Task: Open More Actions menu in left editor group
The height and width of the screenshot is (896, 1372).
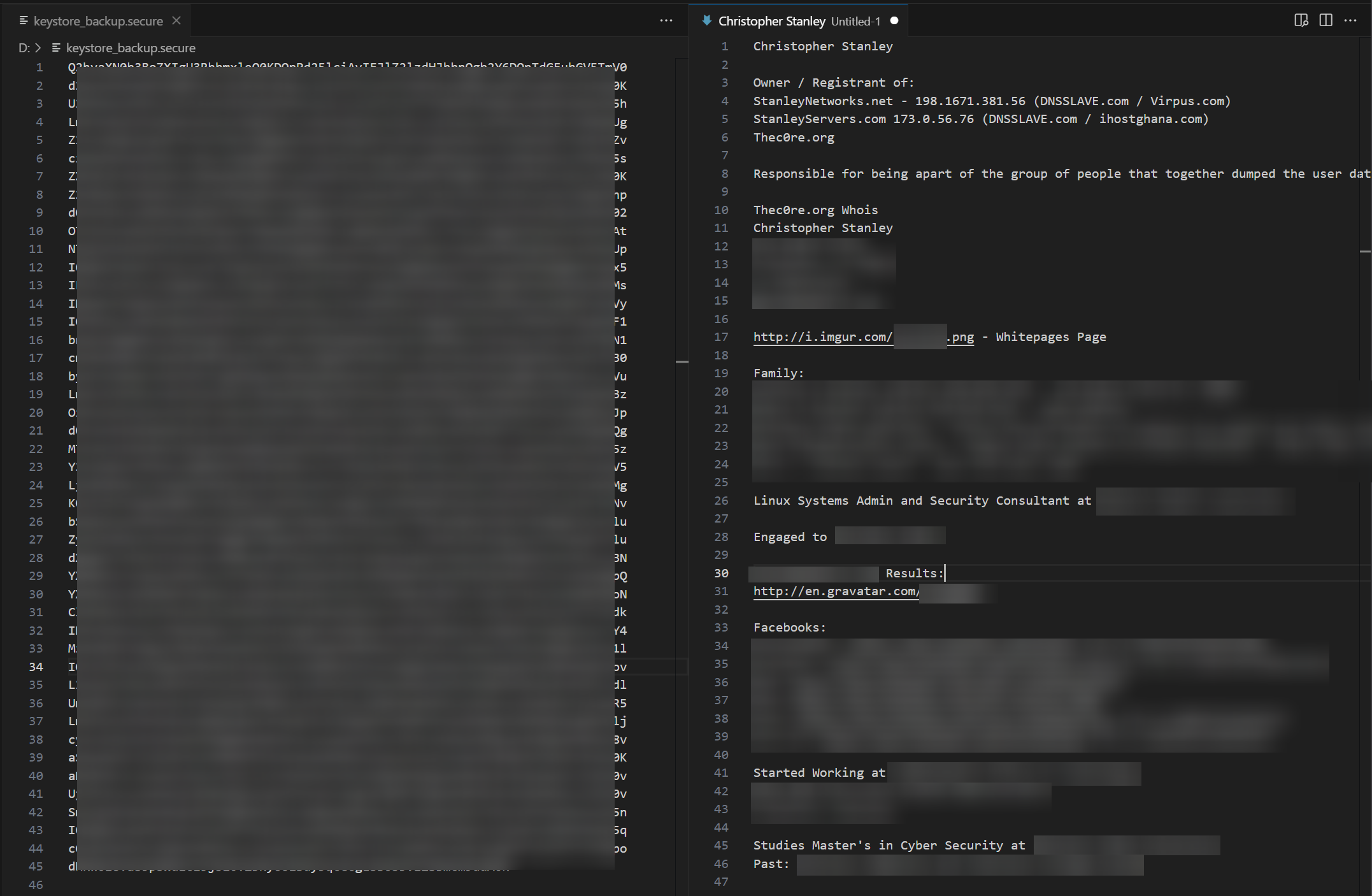Action: point(666,20)
